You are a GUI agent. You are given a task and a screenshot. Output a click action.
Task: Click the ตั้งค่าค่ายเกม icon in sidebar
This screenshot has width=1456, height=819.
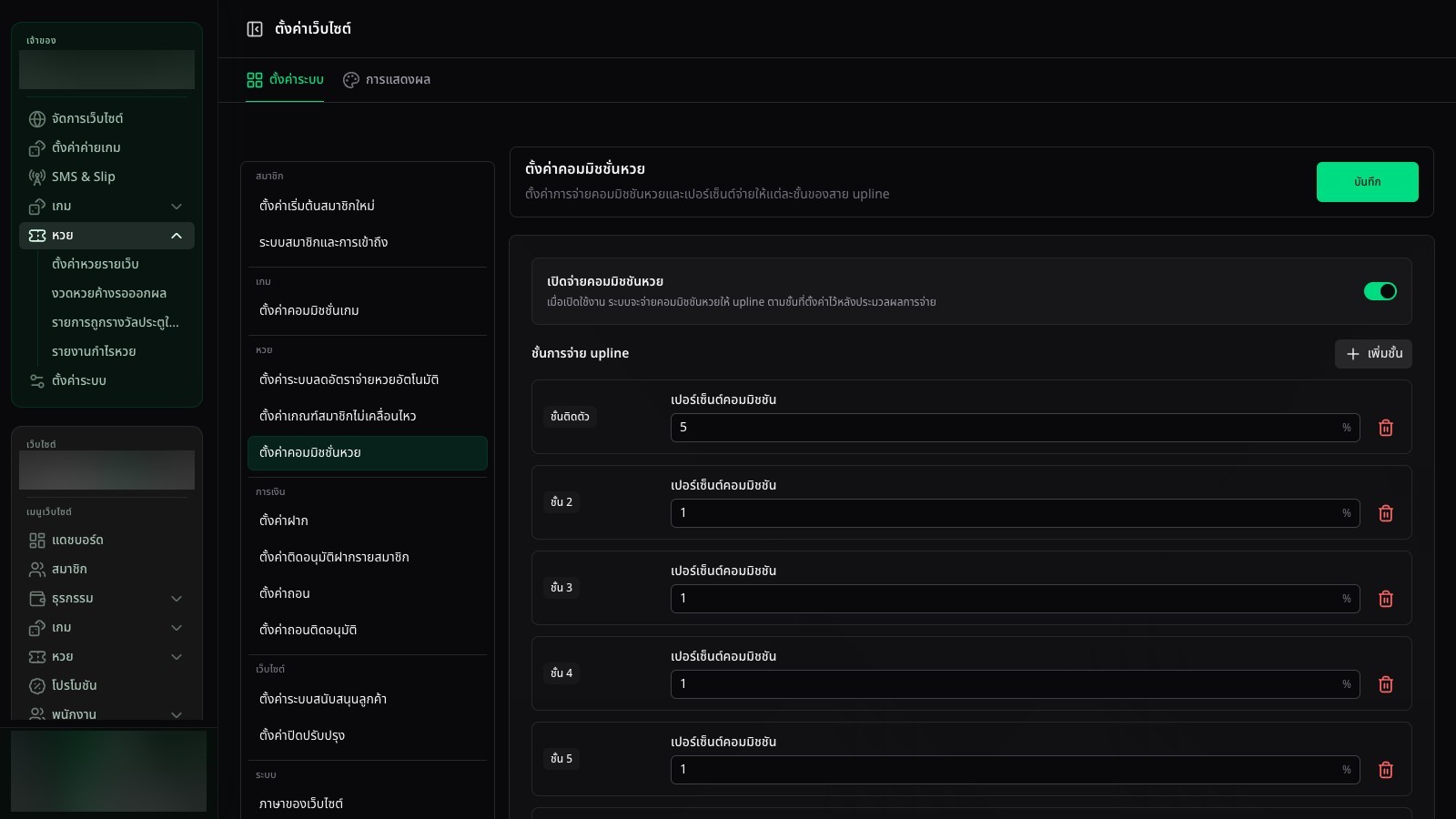37,148
